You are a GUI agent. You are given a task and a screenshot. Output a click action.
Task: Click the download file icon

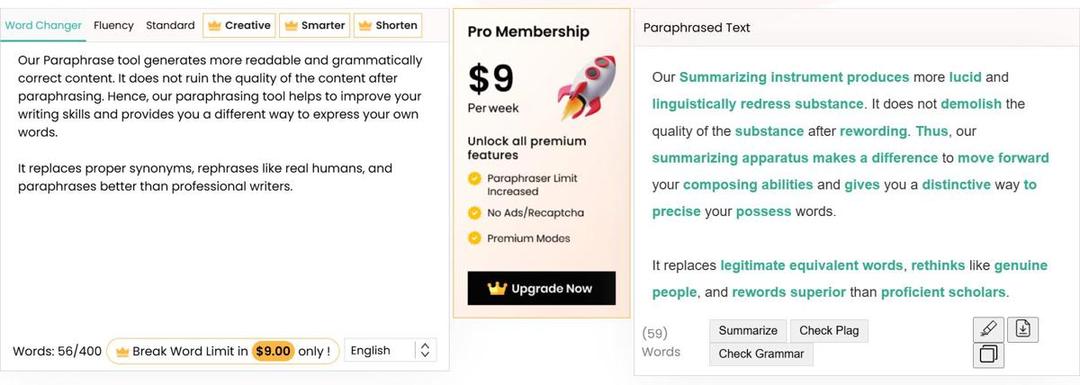point(1023,330)
